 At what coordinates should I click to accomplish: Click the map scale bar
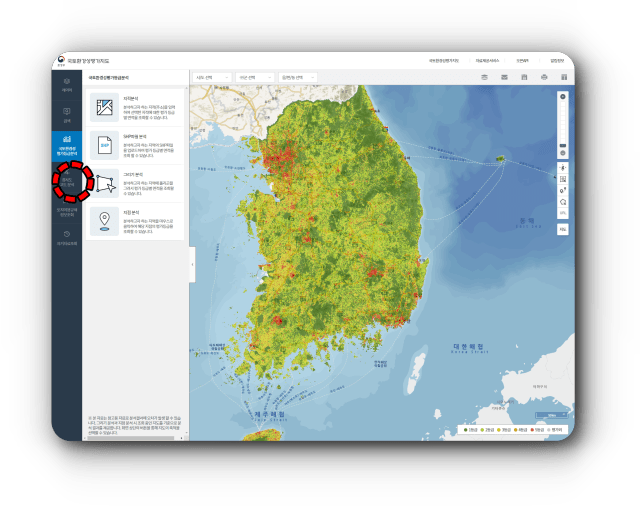551,415
